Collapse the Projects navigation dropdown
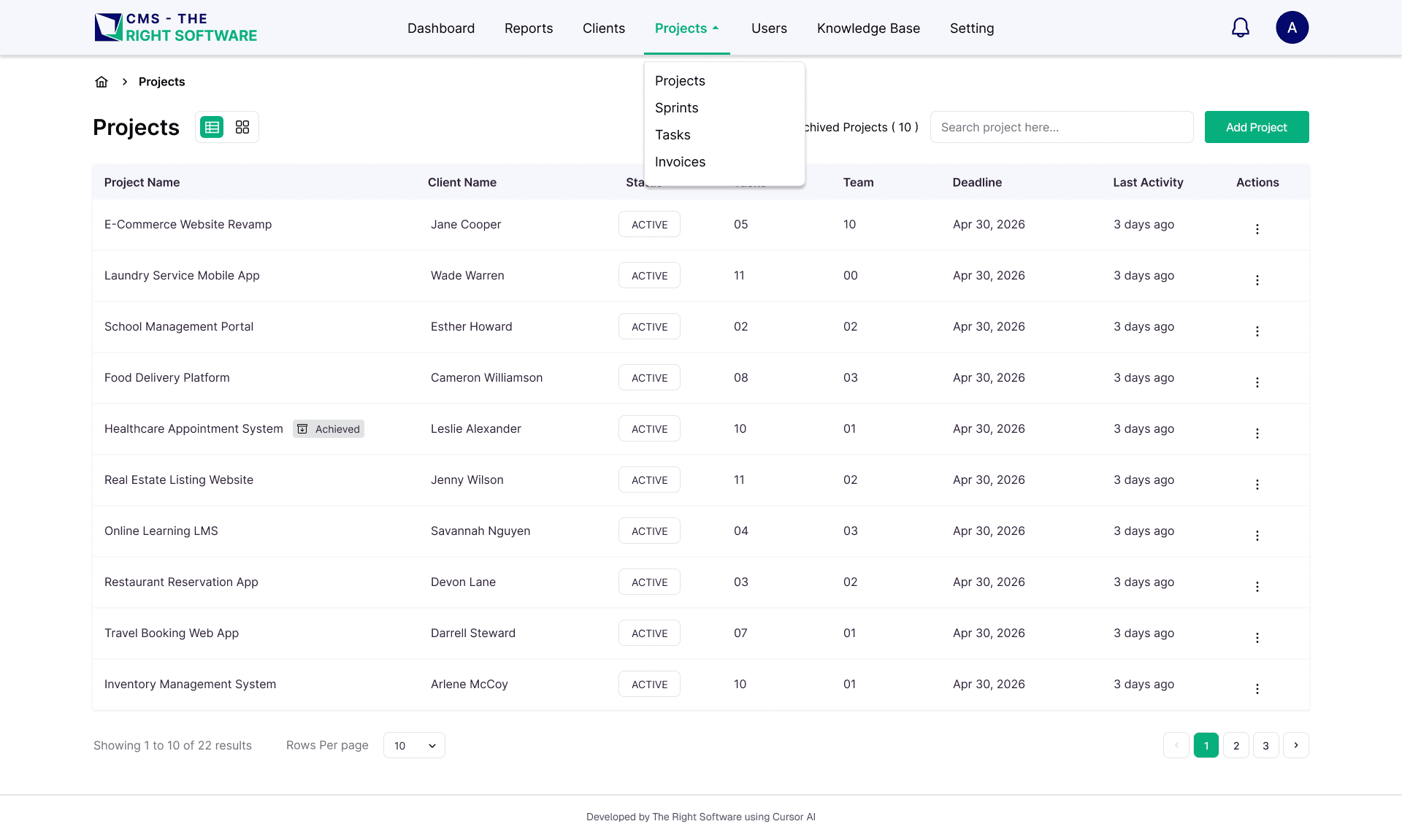Screen dimensions: 1402x840 (x=686, y=28)
